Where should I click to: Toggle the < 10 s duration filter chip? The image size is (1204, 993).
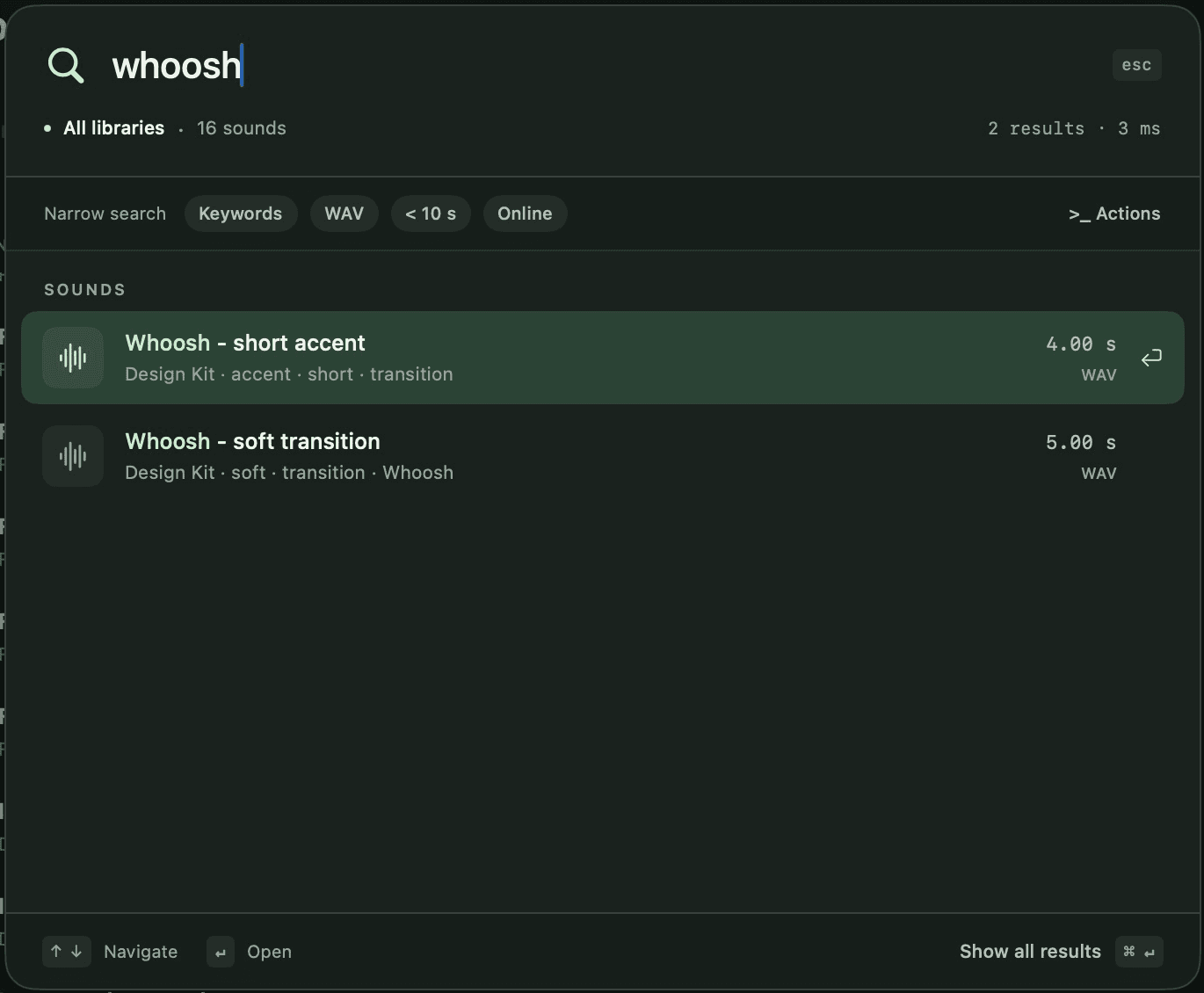pos(431,214)
